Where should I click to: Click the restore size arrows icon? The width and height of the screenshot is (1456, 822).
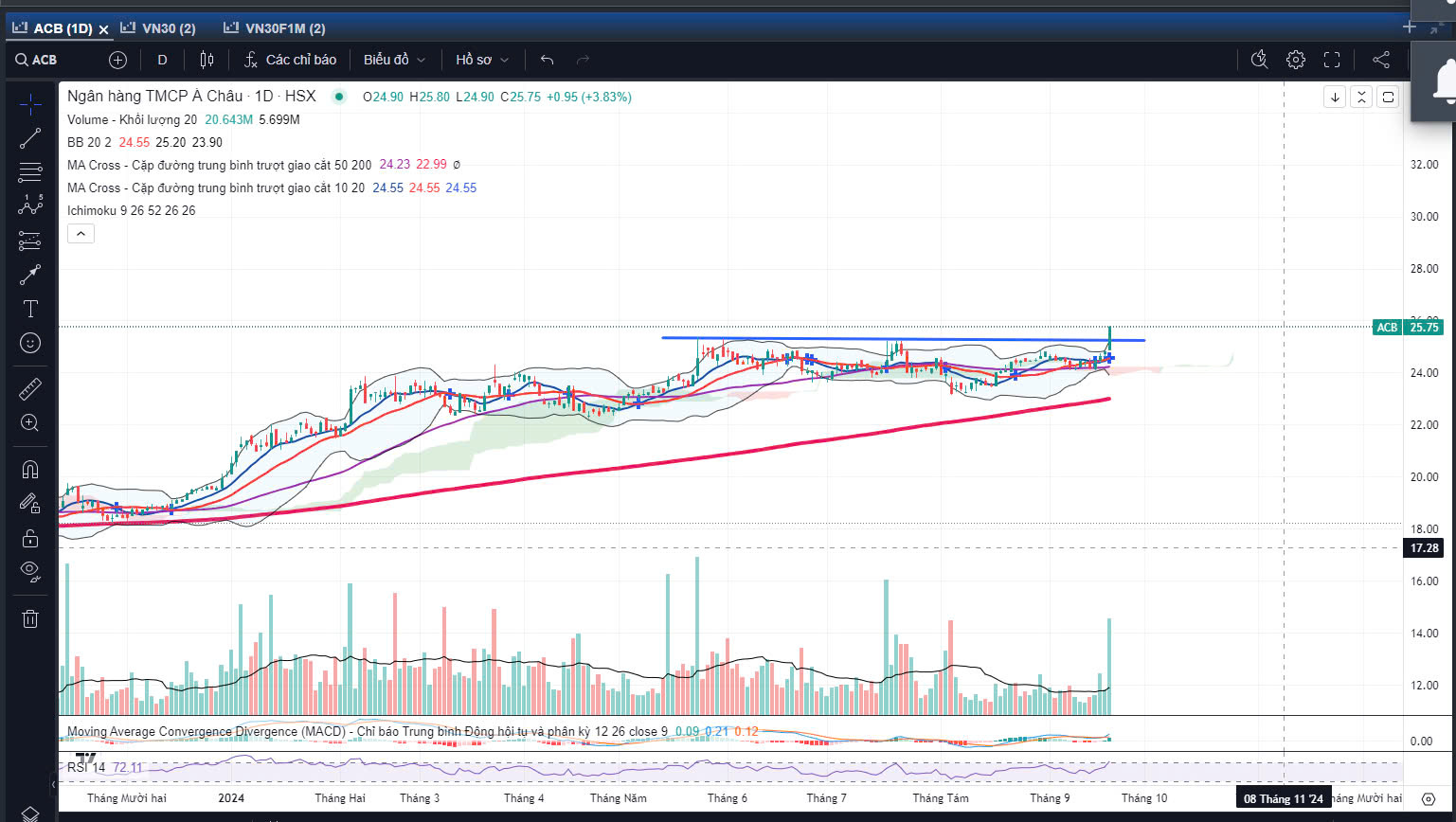pos(1437,28)
